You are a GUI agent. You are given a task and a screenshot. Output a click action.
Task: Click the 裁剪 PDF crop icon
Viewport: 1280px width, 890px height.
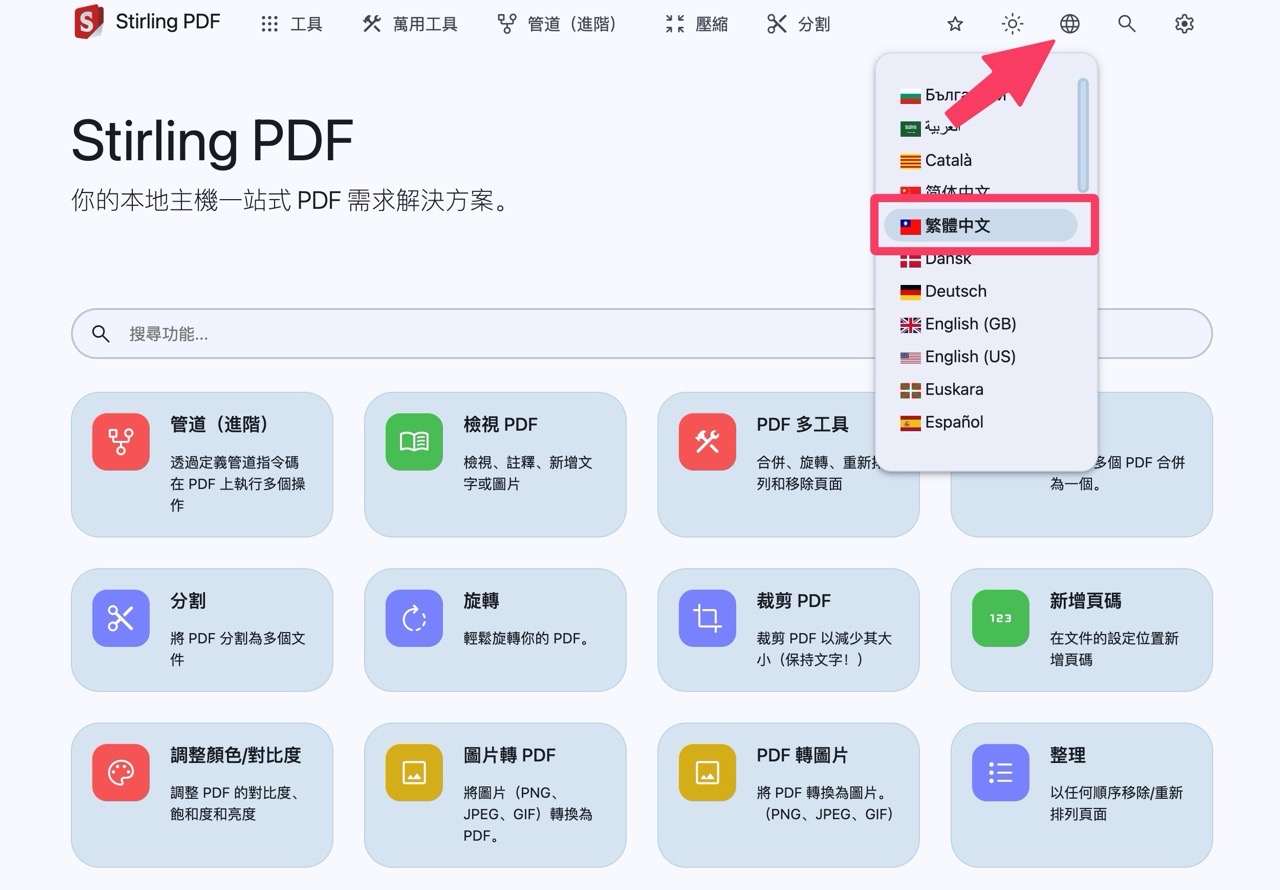pyautogui.click(x=707, y=618)
